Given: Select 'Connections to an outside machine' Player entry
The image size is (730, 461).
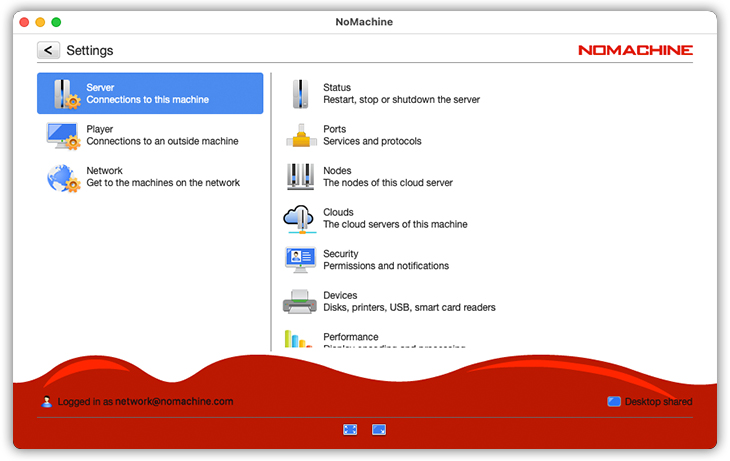Looking at the screenshot, I should tap(162, 141).
